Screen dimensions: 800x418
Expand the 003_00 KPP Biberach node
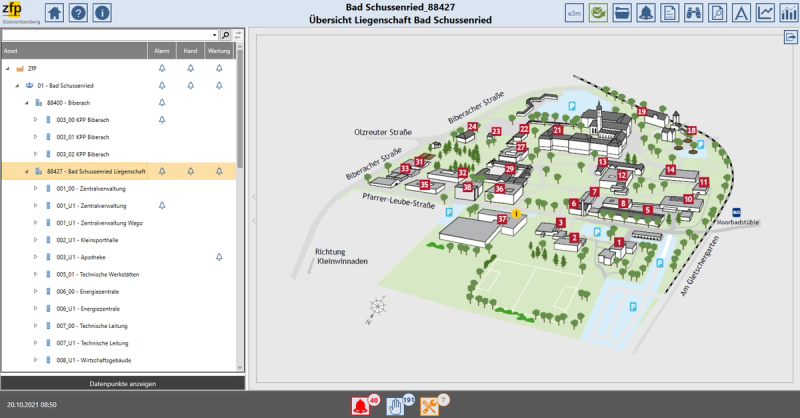click(36, 120)
